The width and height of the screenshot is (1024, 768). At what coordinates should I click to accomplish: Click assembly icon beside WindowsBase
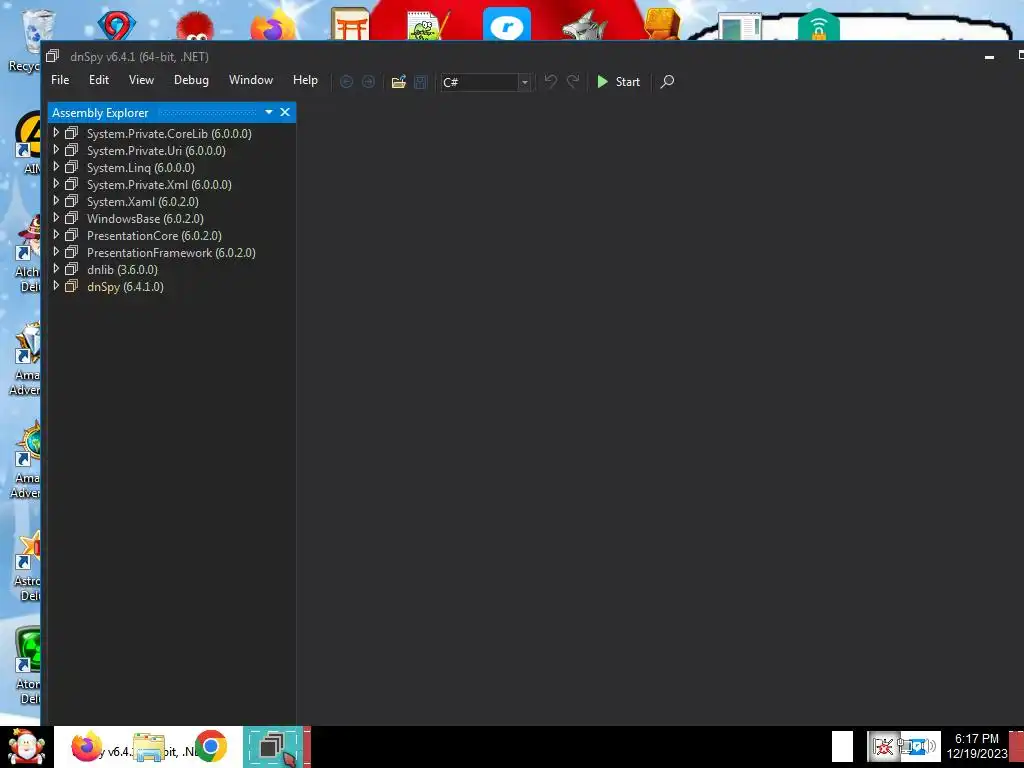tap(72, 217)
